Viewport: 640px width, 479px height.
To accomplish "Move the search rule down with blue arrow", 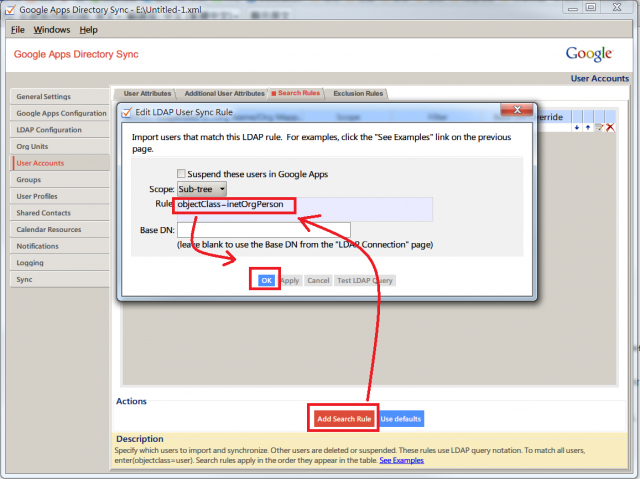I will point(576,127).
